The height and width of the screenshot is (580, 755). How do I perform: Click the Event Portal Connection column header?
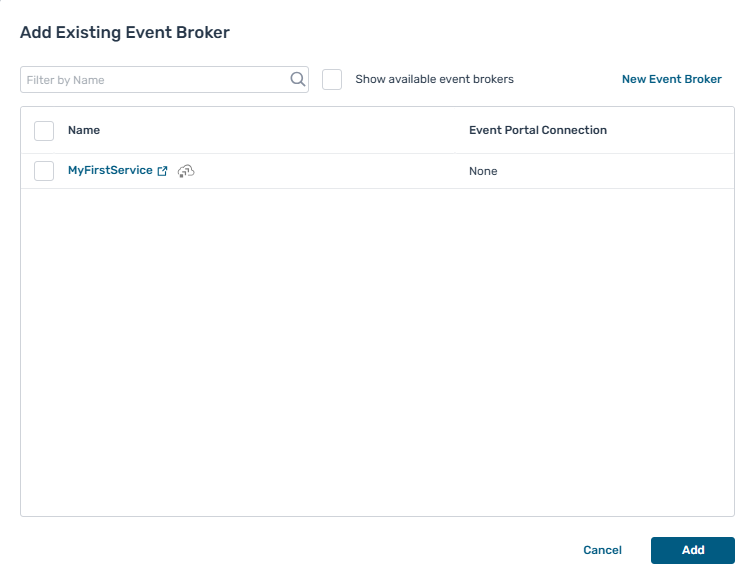pos(537,130)
